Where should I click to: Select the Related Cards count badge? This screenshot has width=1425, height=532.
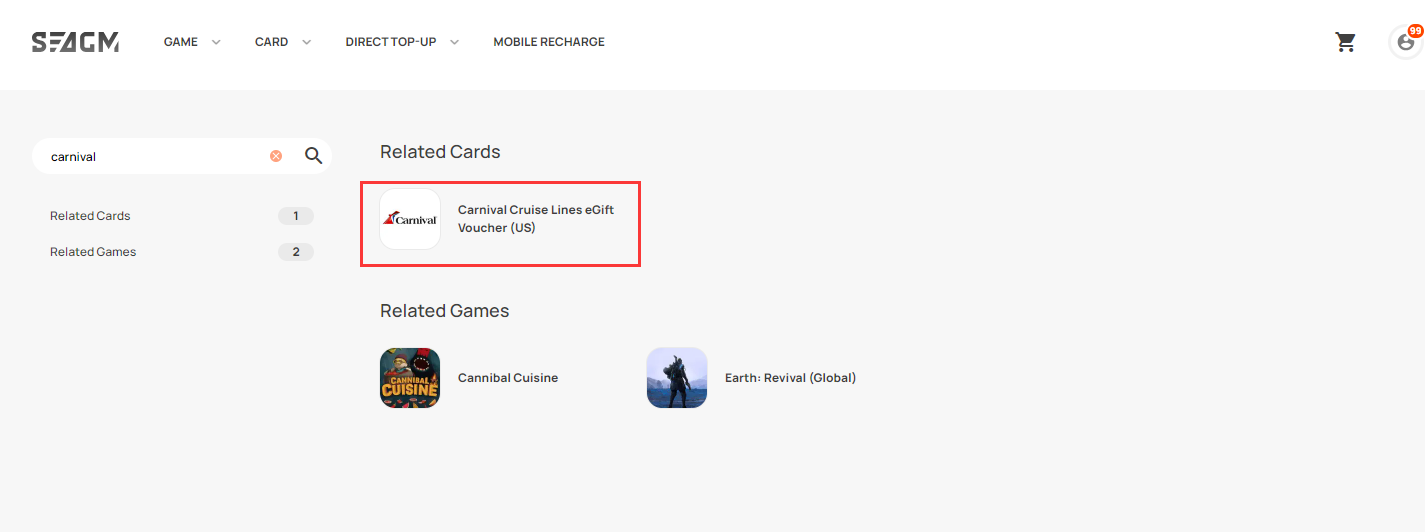click(x=296, y=216)
